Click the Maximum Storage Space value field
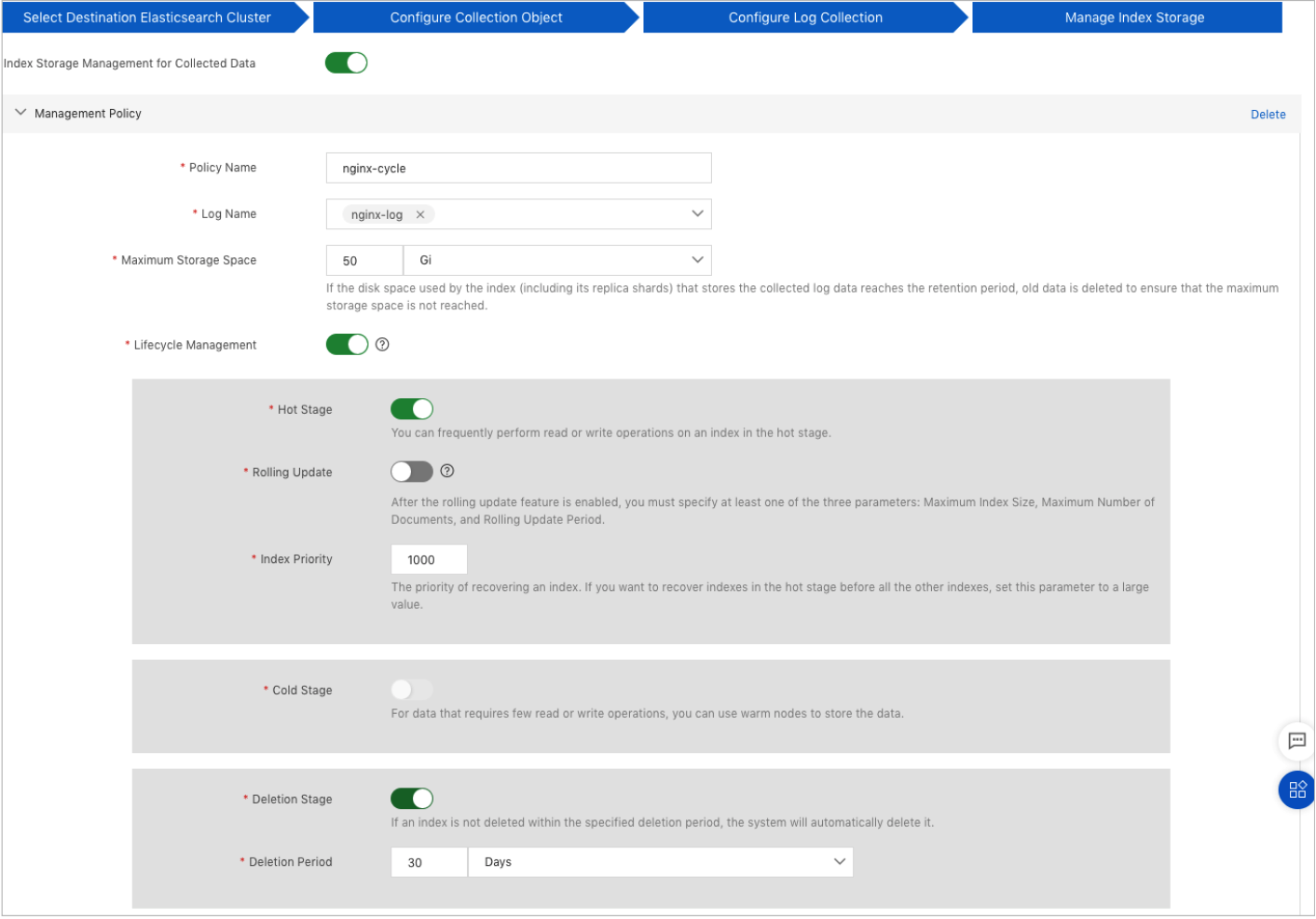The height and width of the screenshot is (919, 1316). tap(364, 260)
